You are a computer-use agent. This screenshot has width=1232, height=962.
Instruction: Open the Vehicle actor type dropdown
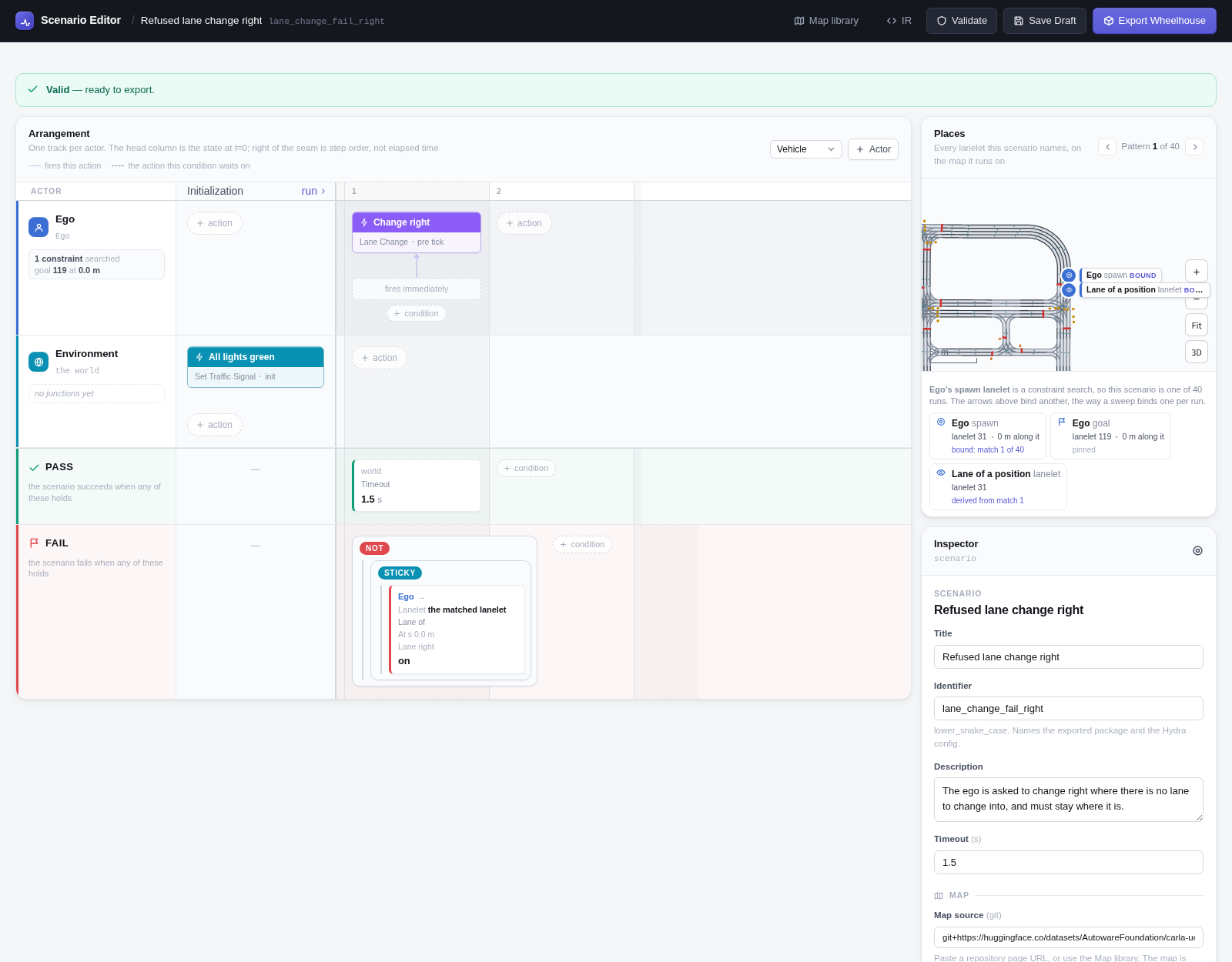[x=805, y=149]
